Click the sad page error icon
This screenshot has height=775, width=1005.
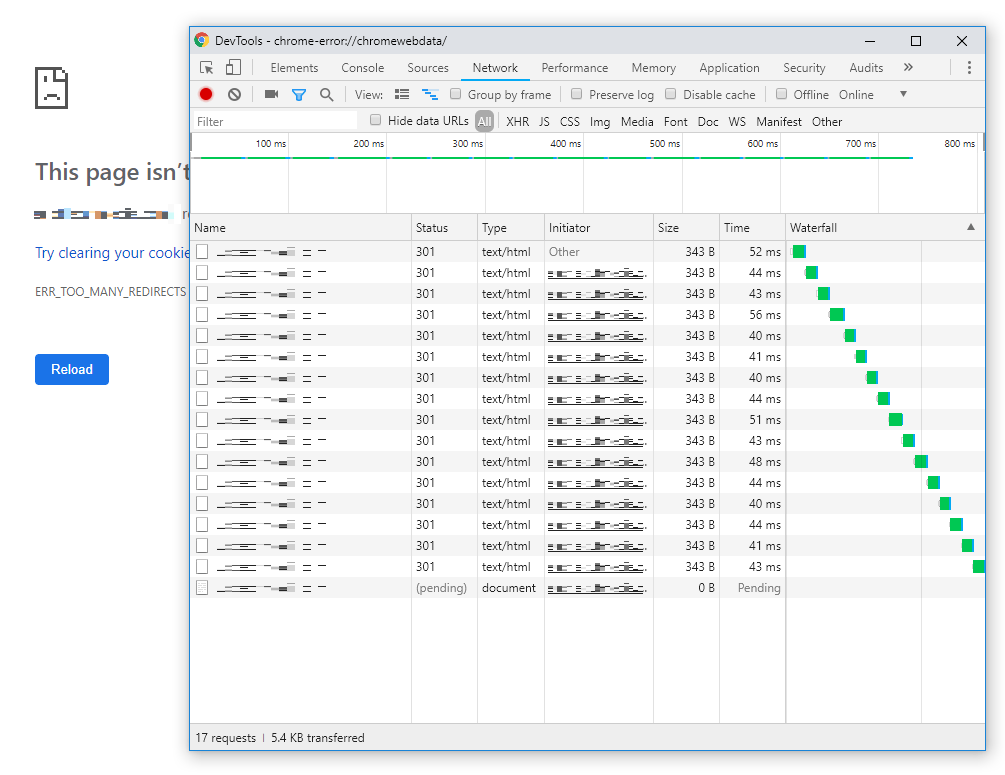pyautogui.click(x=51, y=88)
